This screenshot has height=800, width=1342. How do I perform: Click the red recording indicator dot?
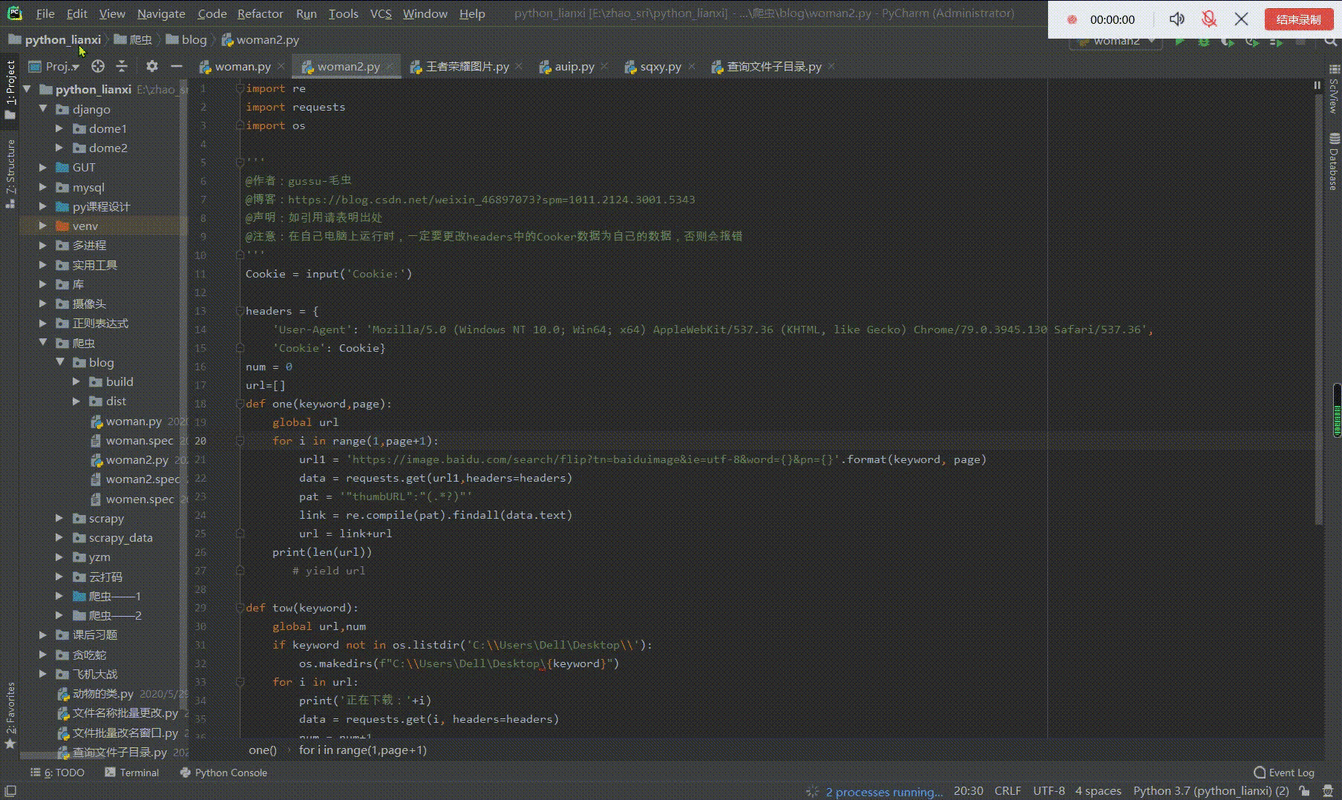[1072, 20]
